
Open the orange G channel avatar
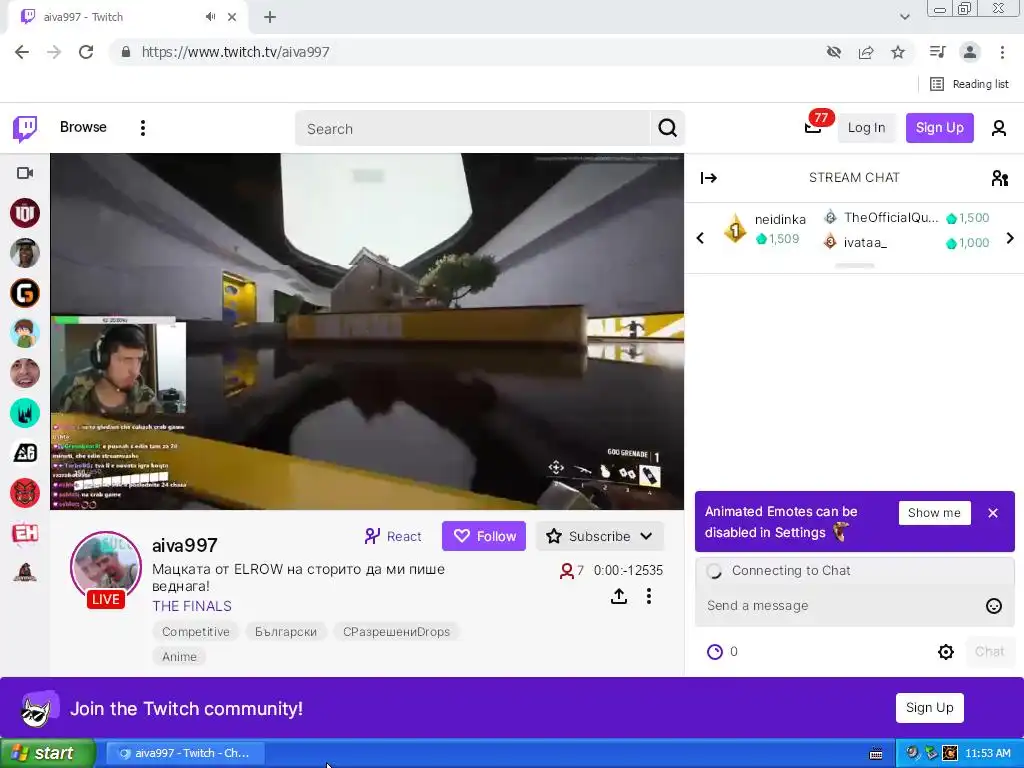coord(25,293)
